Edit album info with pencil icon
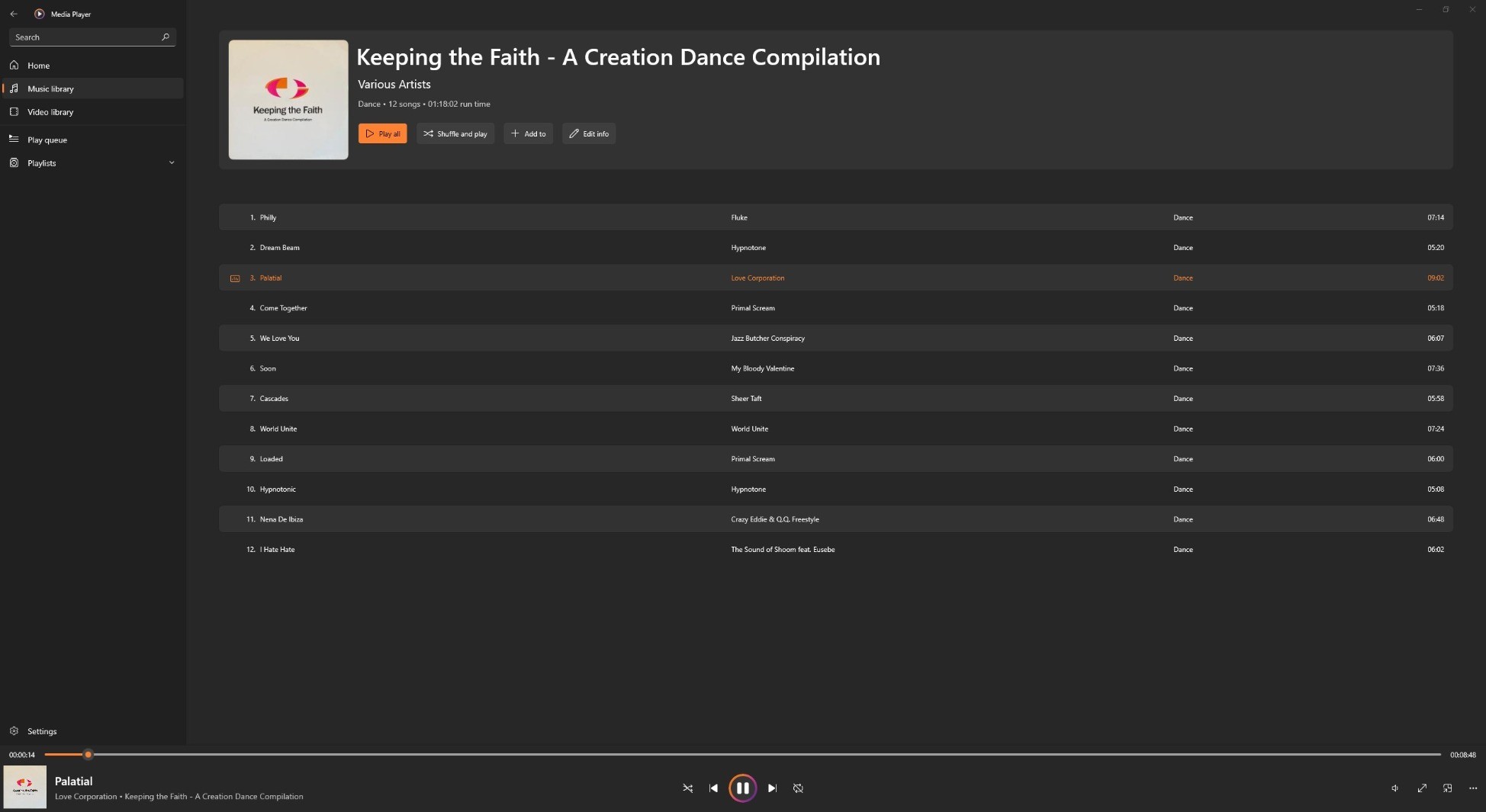1486x812 pixels. 589,133
